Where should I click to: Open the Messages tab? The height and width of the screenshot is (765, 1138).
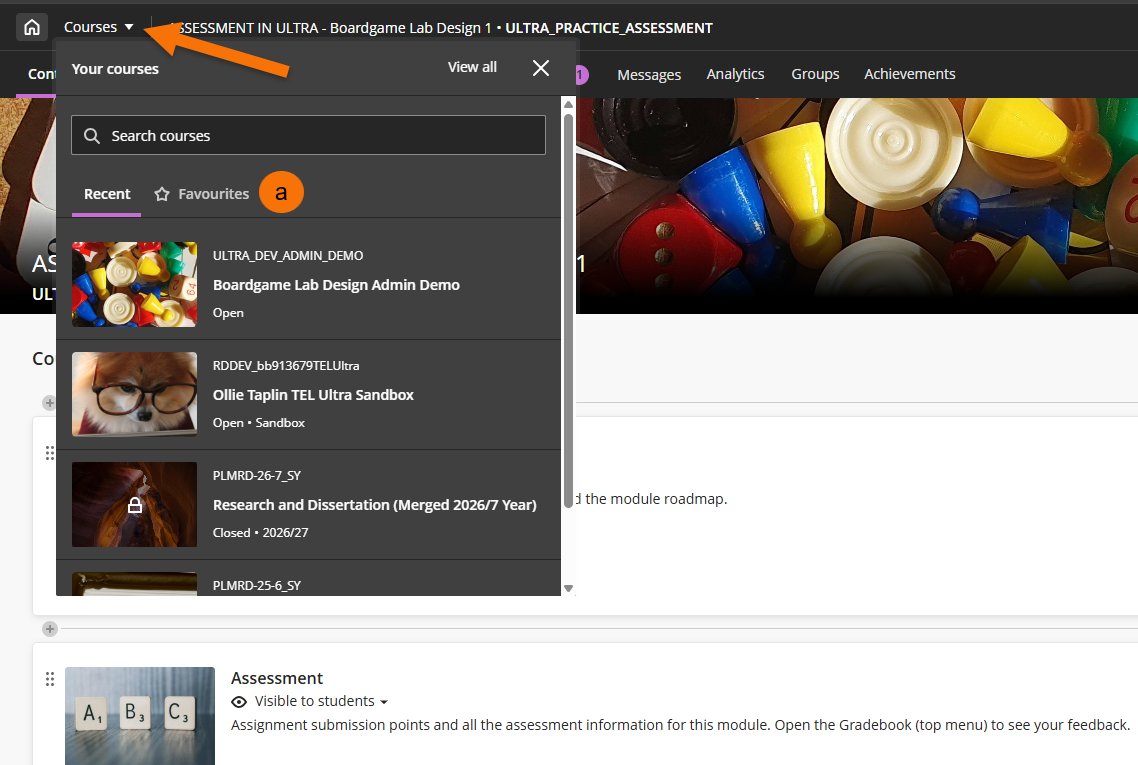tap(649, 74)
